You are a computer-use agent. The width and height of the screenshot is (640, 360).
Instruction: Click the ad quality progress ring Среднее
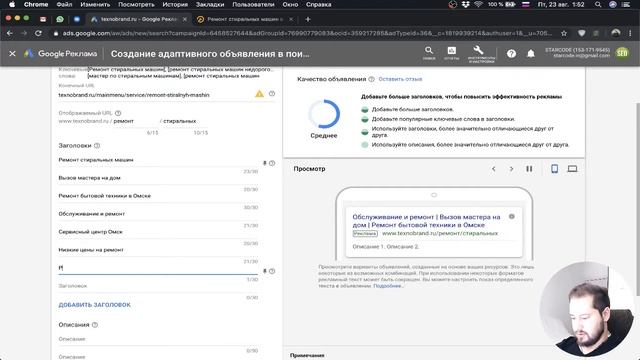[x=324, y=114]
